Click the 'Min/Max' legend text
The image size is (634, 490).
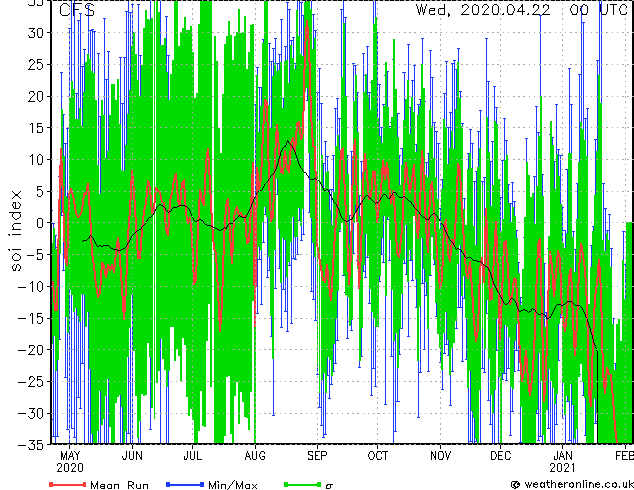tap(232, 485)
